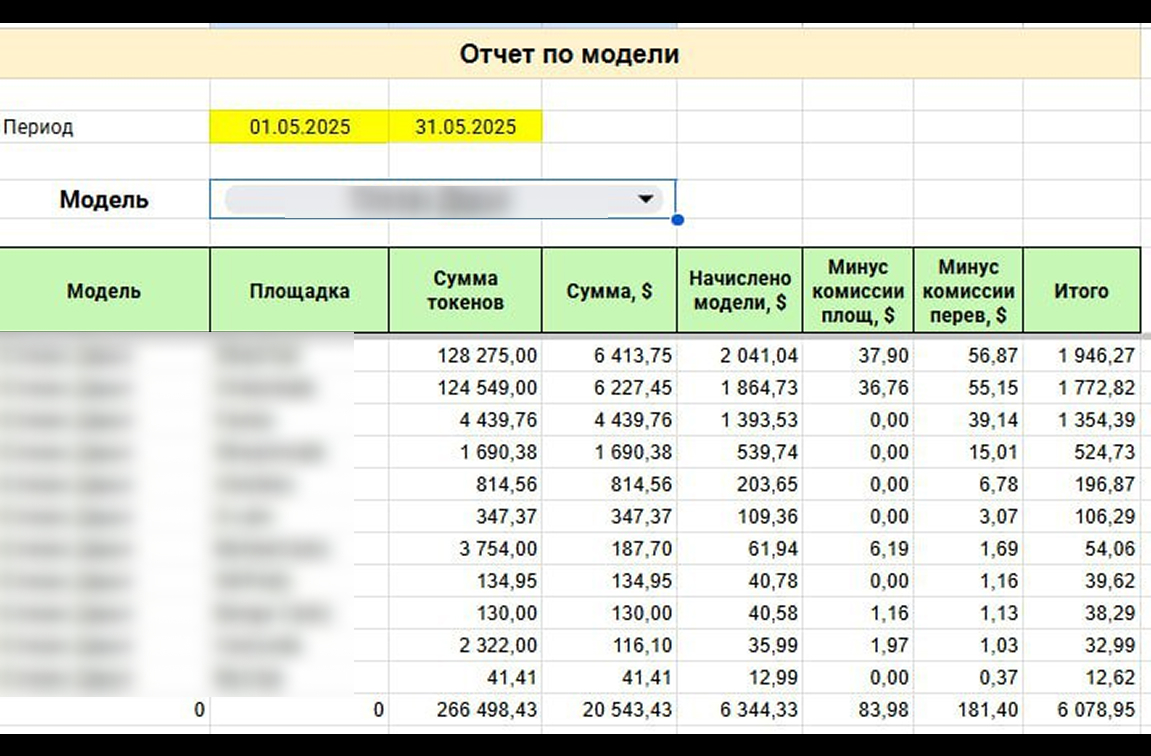Click the Площадка column header

pyautogui.click(x=299, y=291)
